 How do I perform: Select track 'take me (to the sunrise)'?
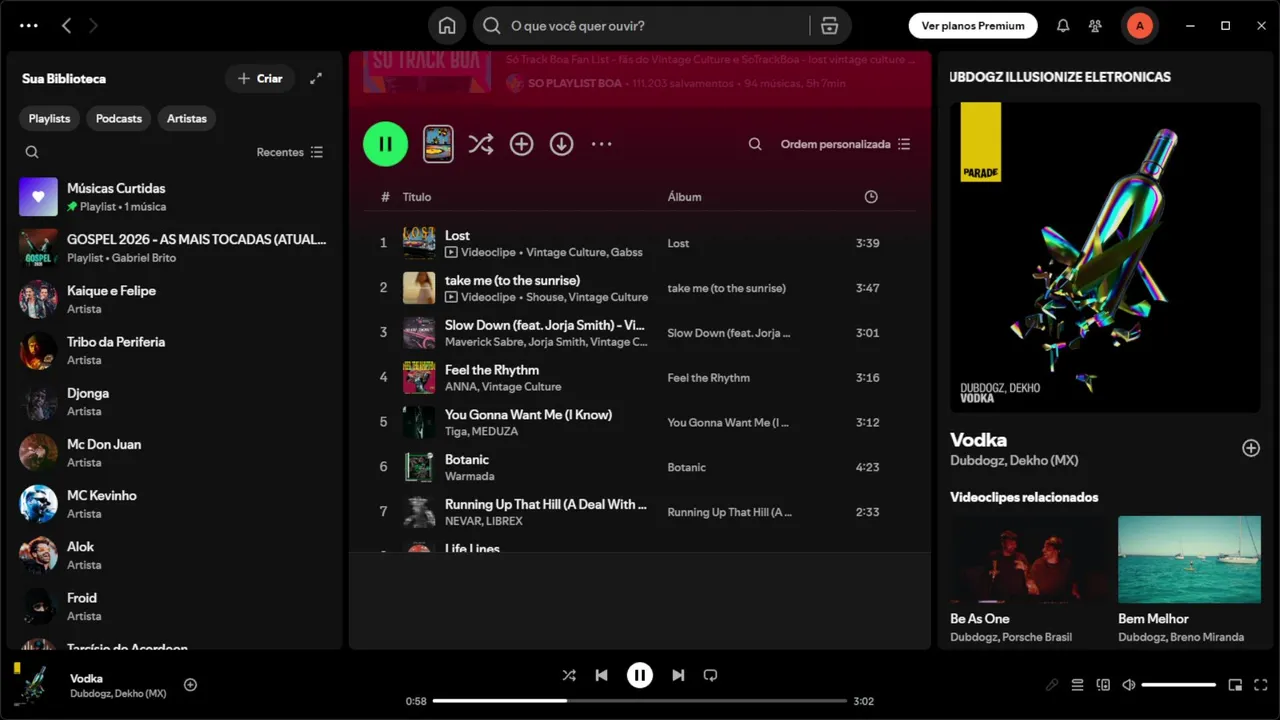(639, 288)
